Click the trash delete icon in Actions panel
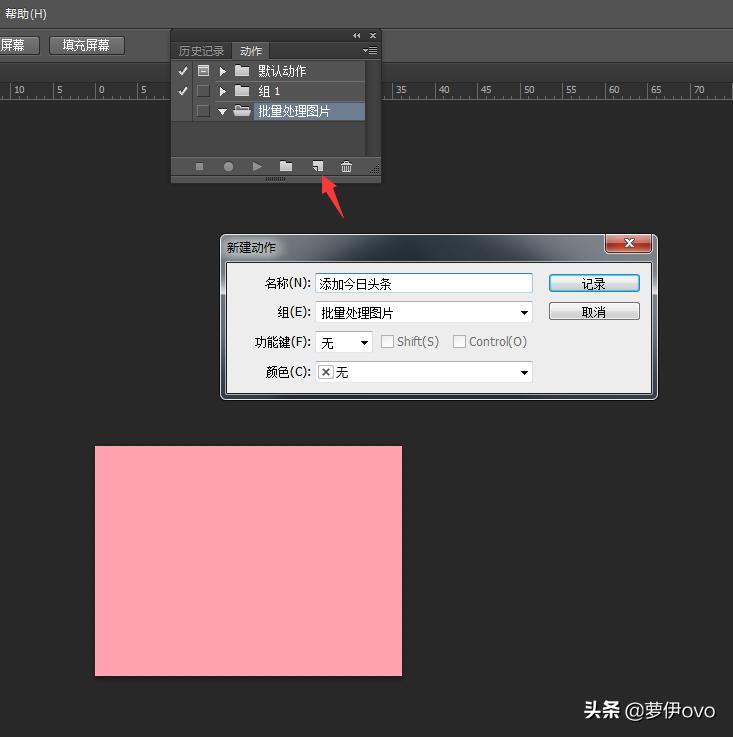The height and width of the screenshot is (737, 733). coord(346,167)
